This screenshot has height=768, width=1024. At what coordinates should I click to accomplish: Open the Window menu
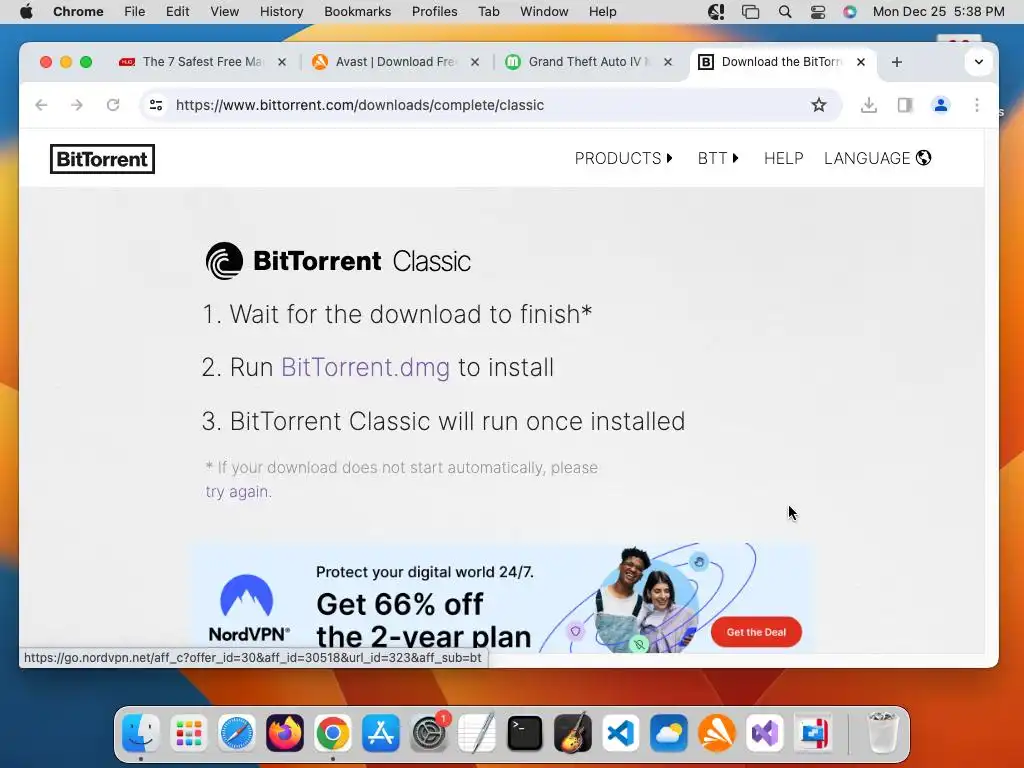[544, 12]
